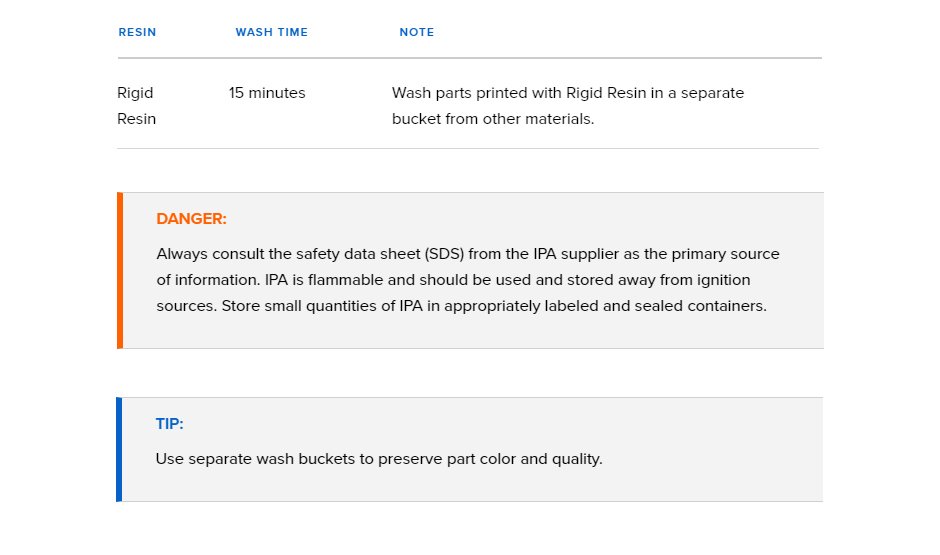
Task: Click the divider line below table header
Action: coord(469,58)
